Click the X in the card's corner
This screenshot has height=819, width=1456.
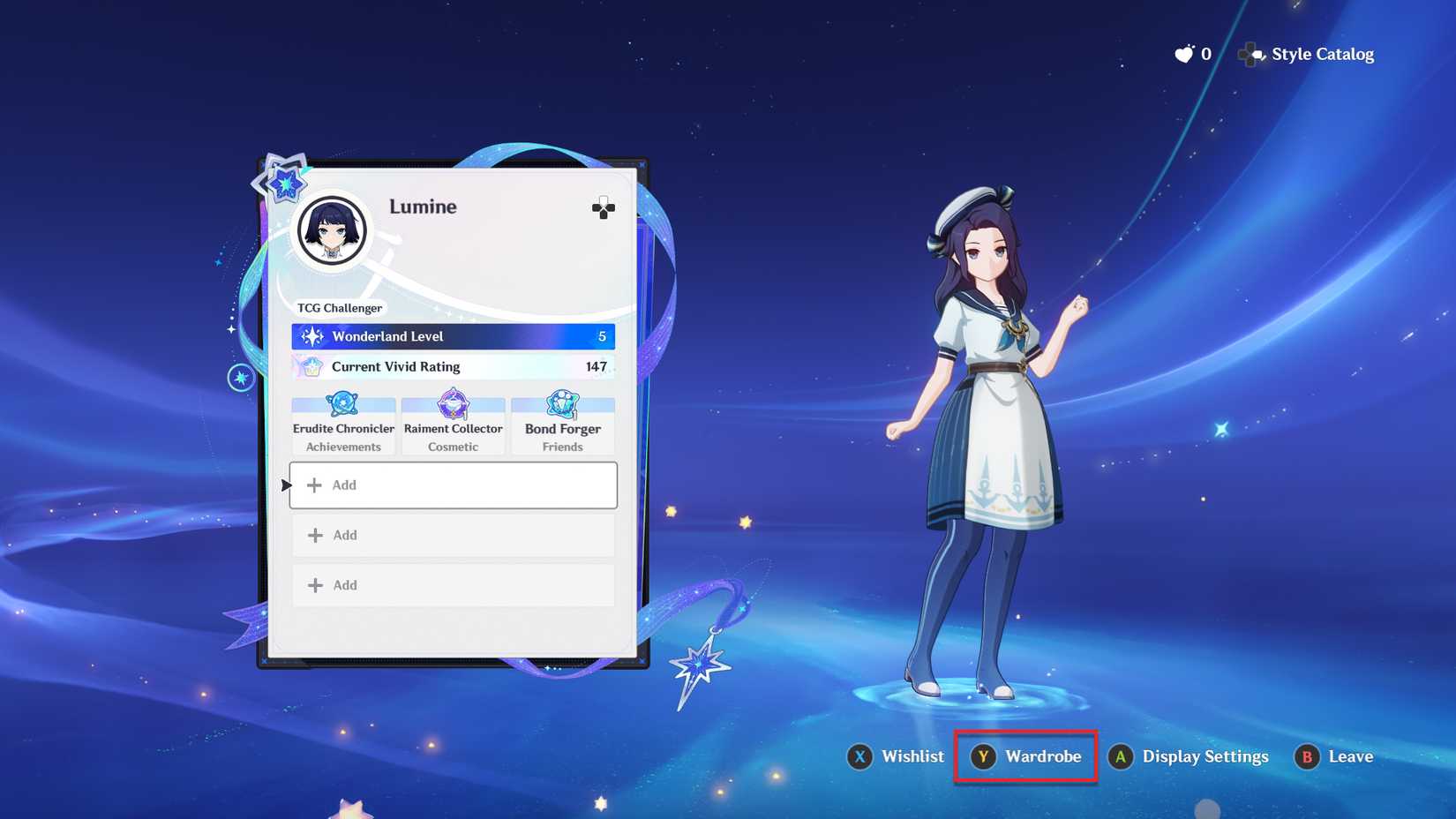642,164
